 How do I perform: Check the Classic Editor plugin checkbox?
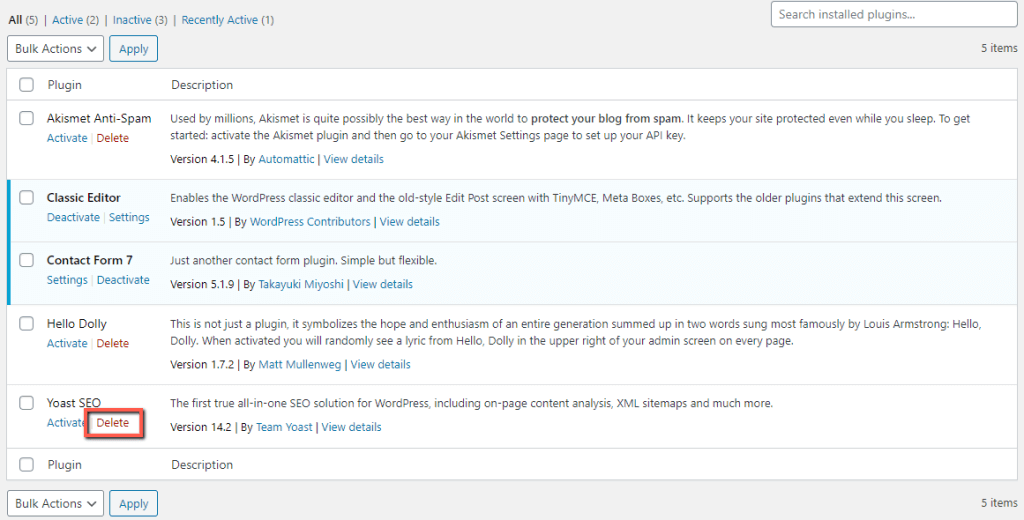[26, 197]
